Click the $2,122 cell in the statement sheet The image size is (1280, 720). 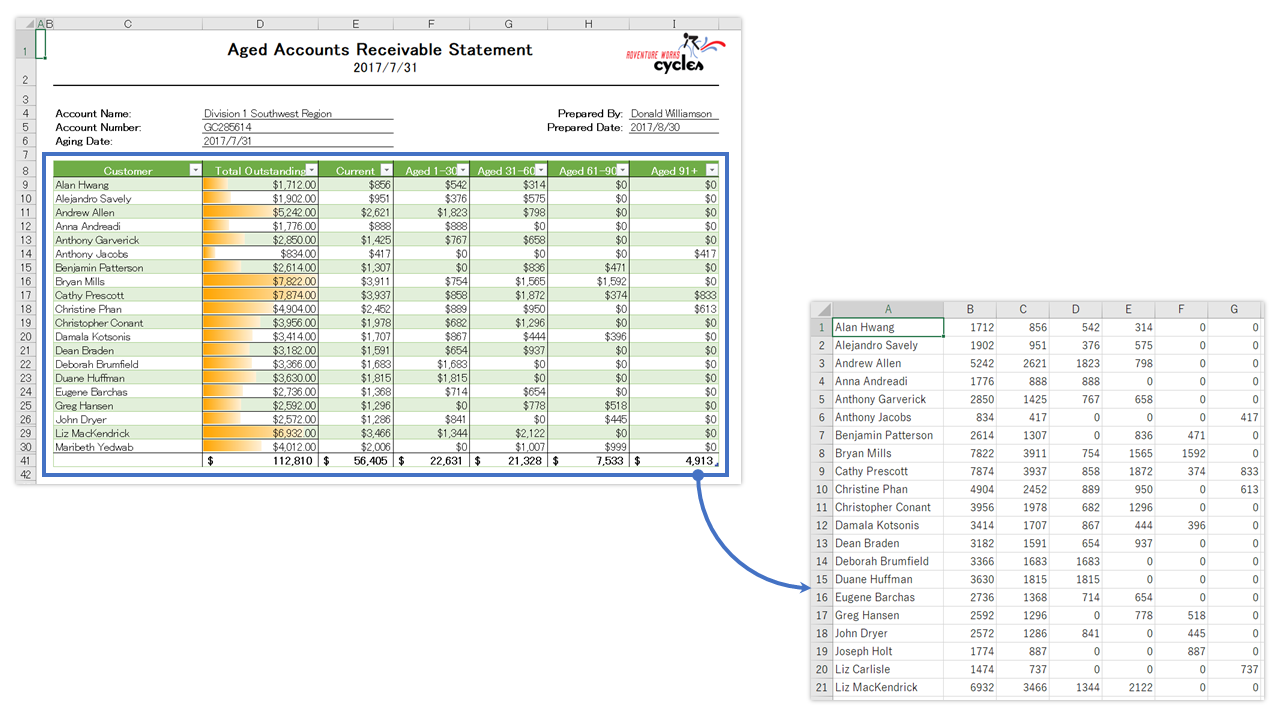[509, 433]
